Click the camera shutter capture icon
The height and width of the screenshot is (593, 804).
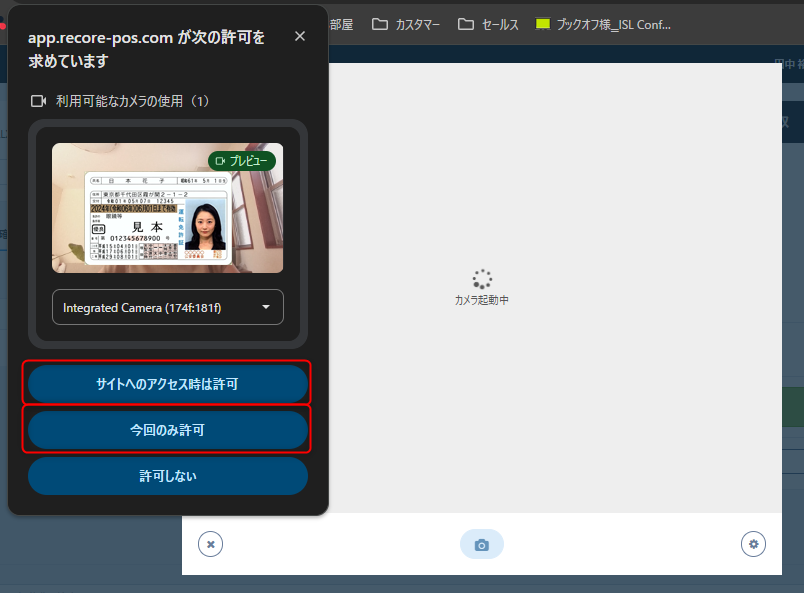[481, 544]
